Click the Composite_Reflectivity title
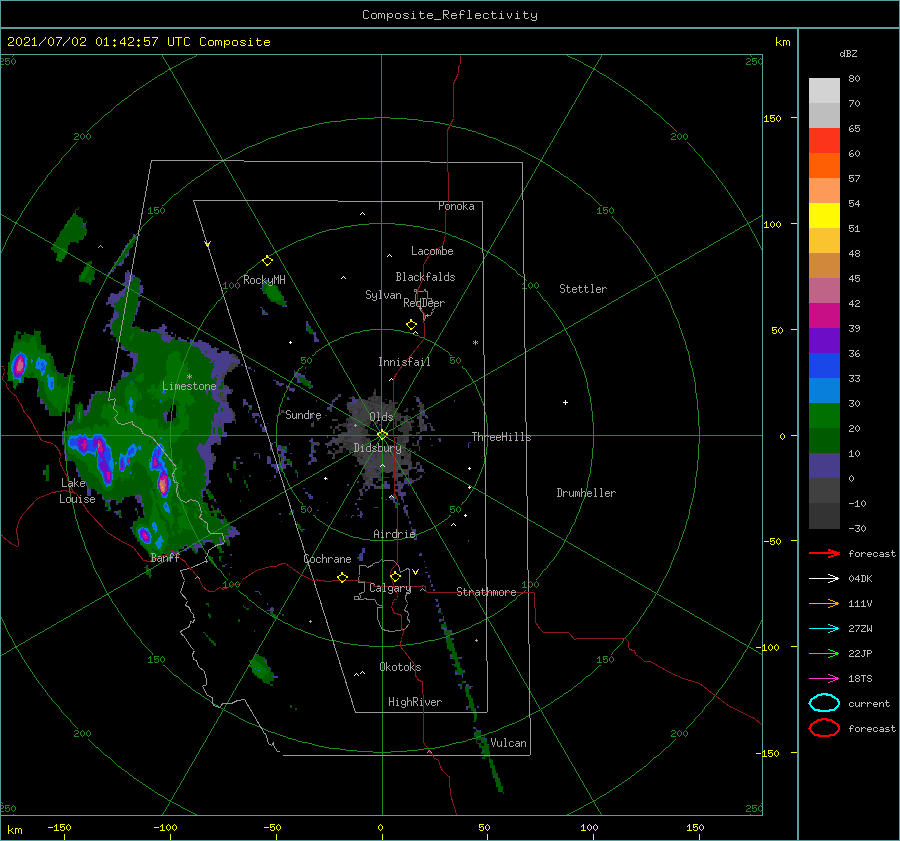Screen dimensions: 900x841 click(450, 15)
